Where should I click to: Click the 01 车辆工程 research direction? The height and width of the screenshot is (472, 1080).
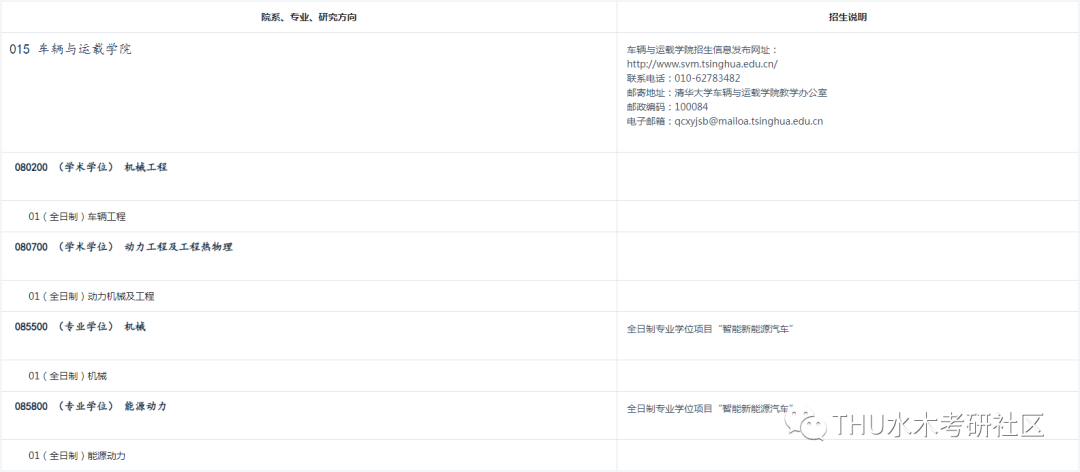pos(77,216)
